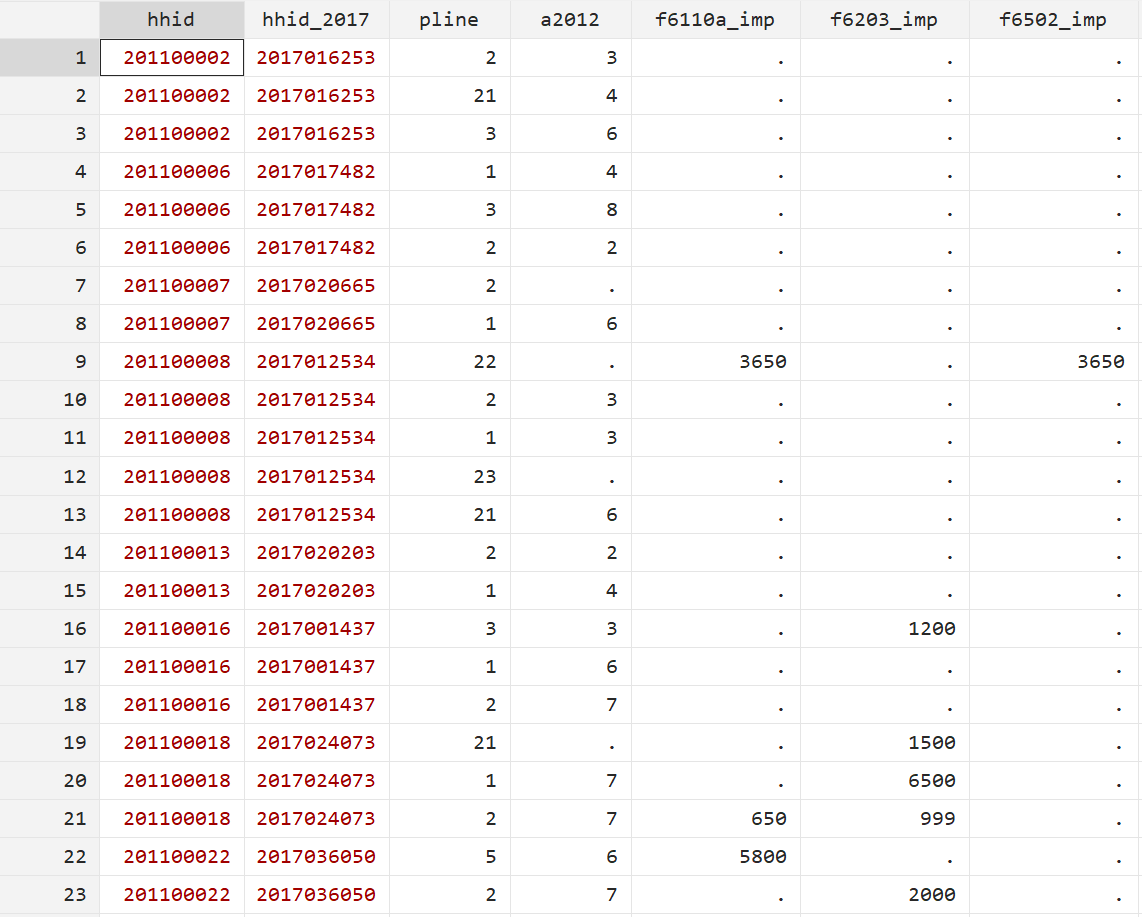Click hhid cell 201100007 in row 7
Viewport: 1142px width, 918px height.
click(172, 286)
